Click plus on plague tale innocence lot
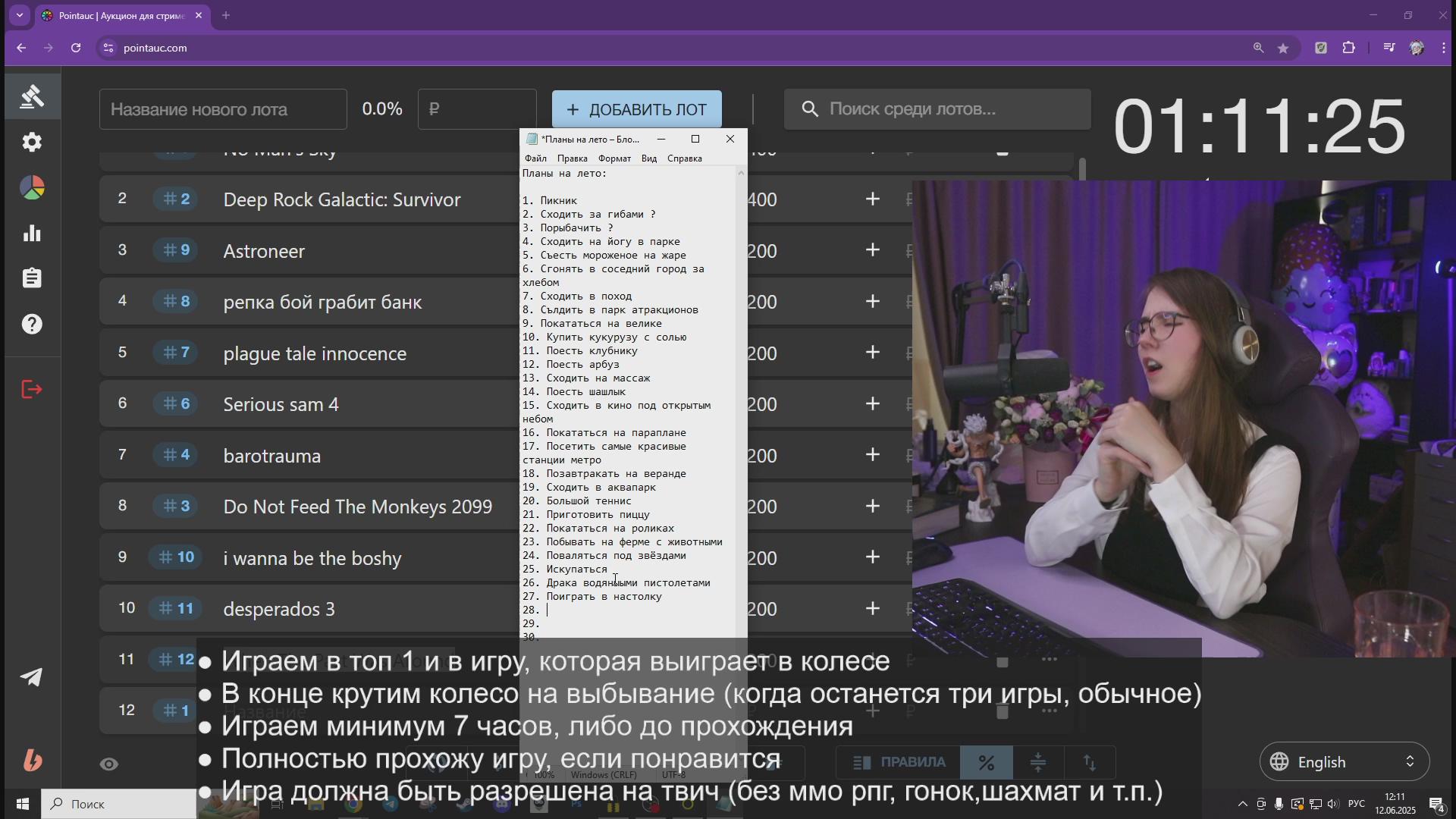Image resolution: width=1456 pixels, height=819 pixels. point(873,353)
